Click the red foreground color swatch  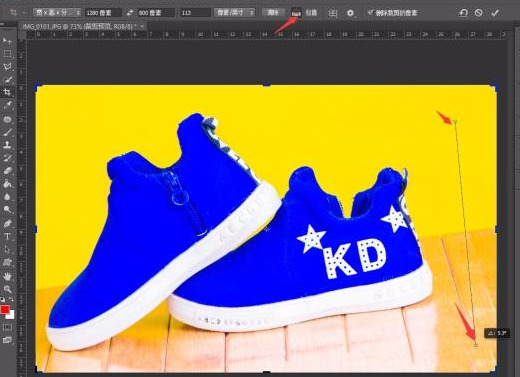coord(5,310)
